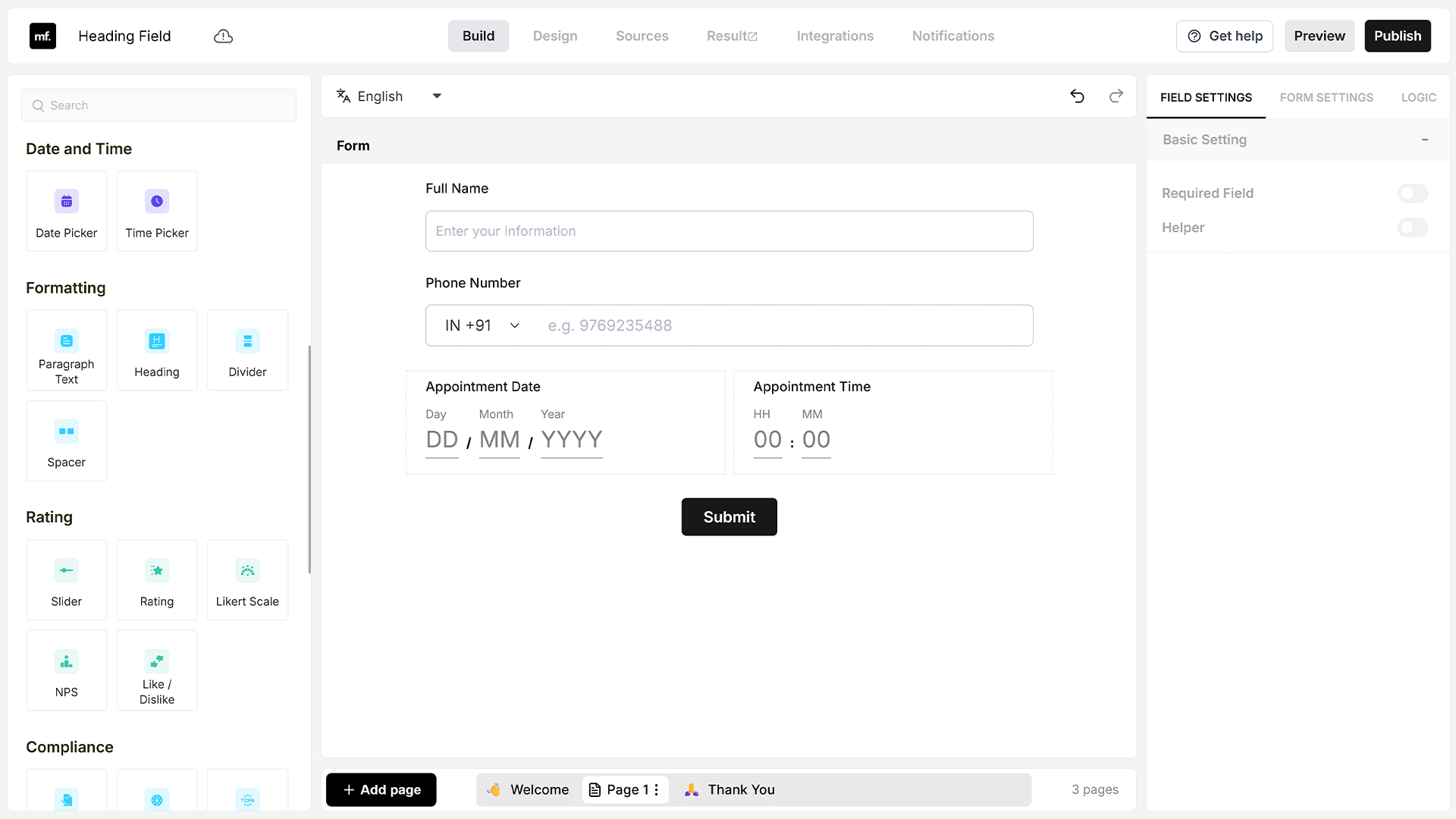The image size is (1456, 819).
Task: Click the HH hours field
Action: 767,440
